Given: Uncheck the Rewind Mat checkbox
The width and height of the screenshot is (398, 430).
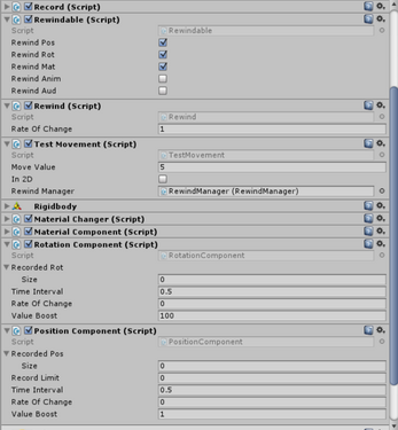Looking at the screenshot, I should 163,66.
